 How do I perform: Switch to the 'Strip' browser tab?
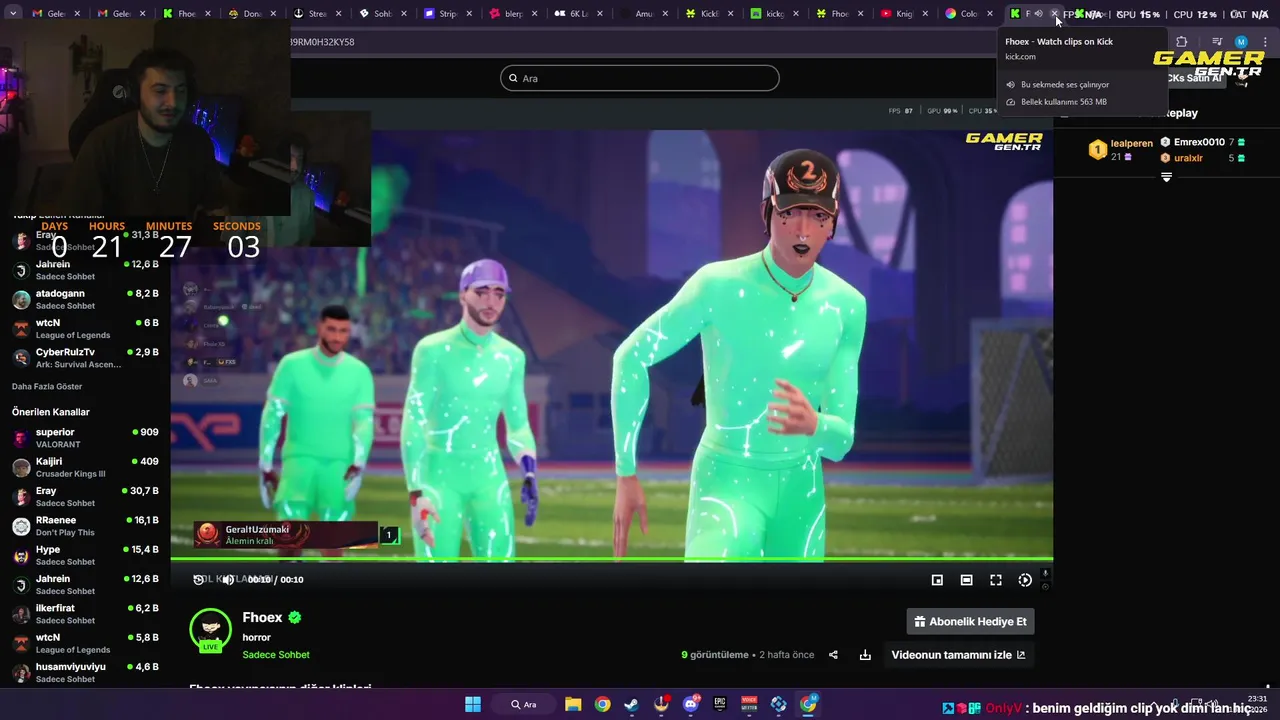pos(441,14)
